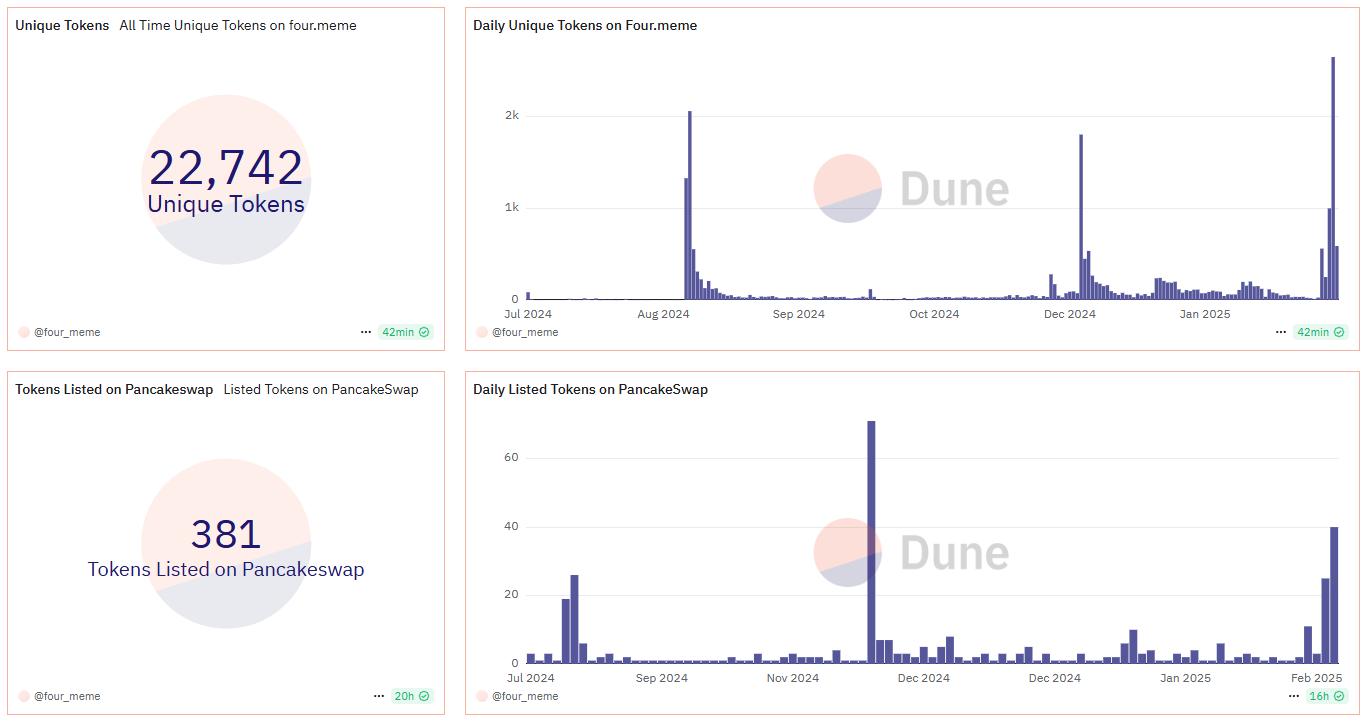Click the 'Listed Tokens on PancakeSwap' subtitle
1370x721 pixels.
tap(321, 389)
